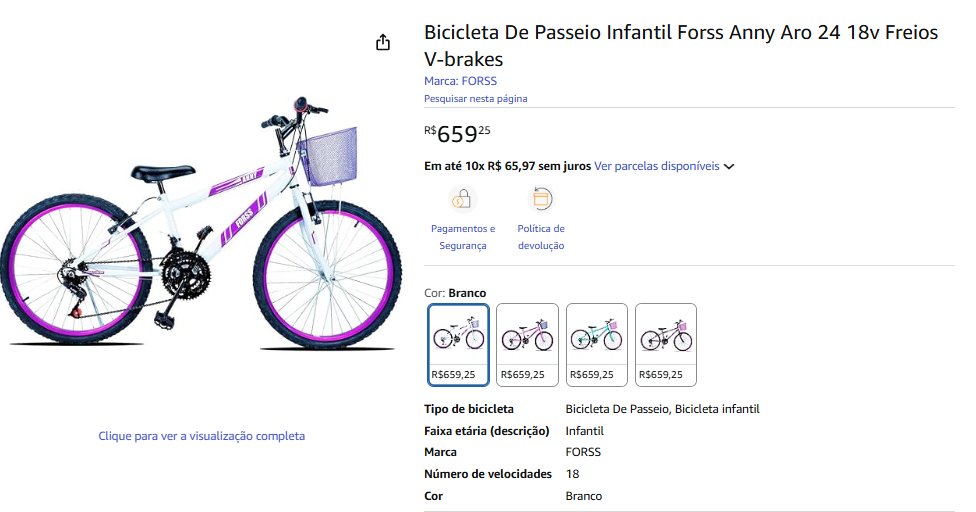Click to view the full product visualization

tap(201, 436)
